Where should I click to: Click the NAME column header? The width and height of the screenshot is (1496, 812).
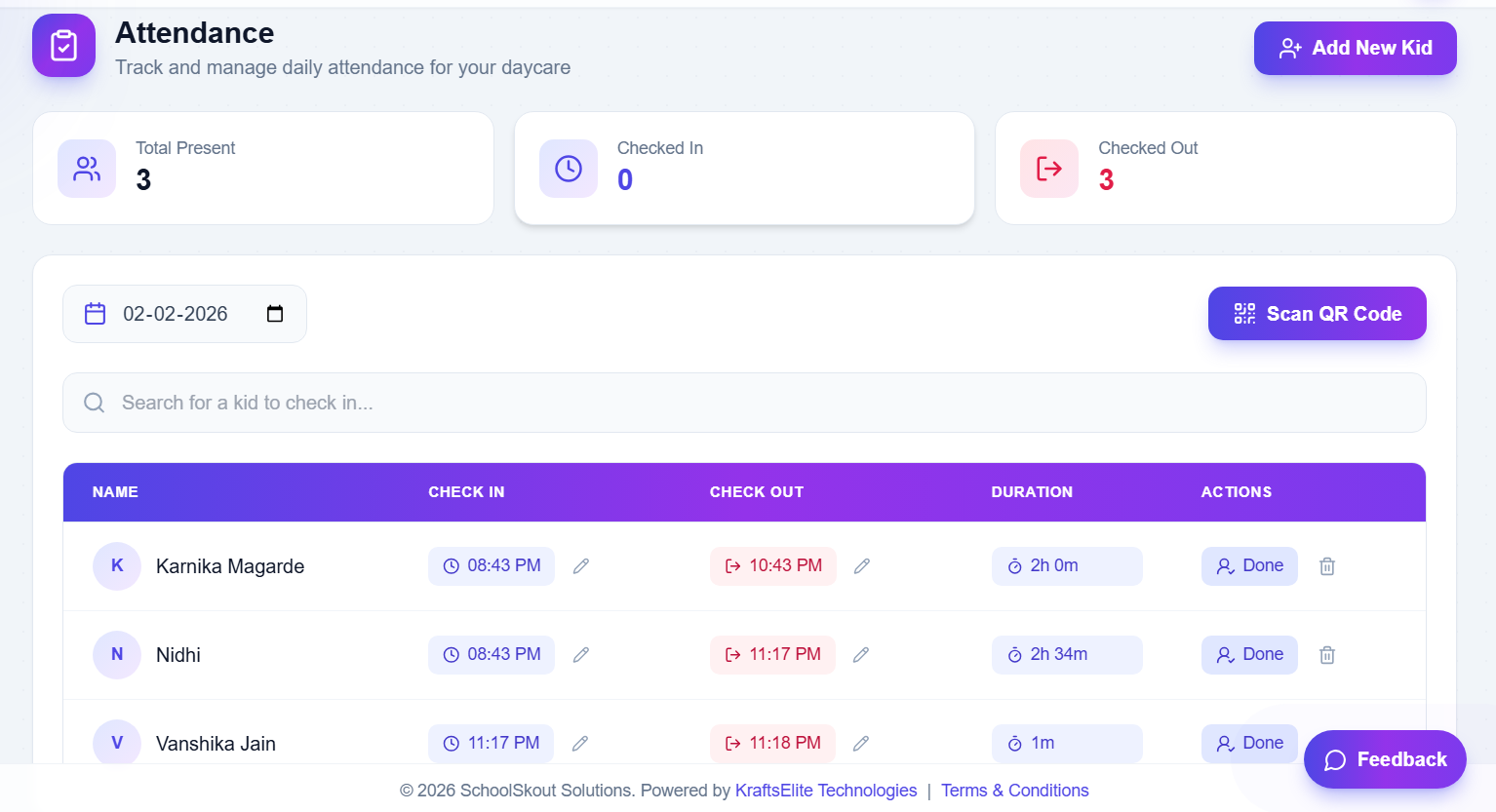click(115, 492)
